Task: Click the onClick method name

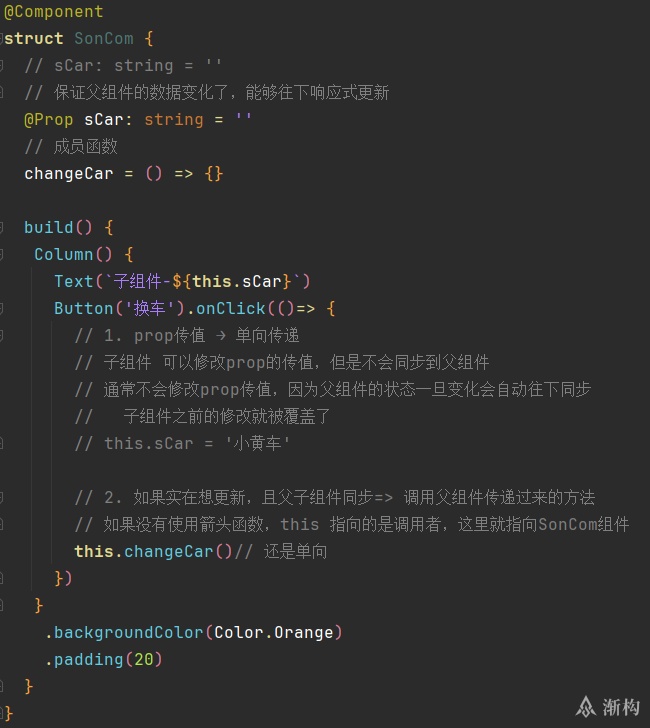Action: point(231,308)
